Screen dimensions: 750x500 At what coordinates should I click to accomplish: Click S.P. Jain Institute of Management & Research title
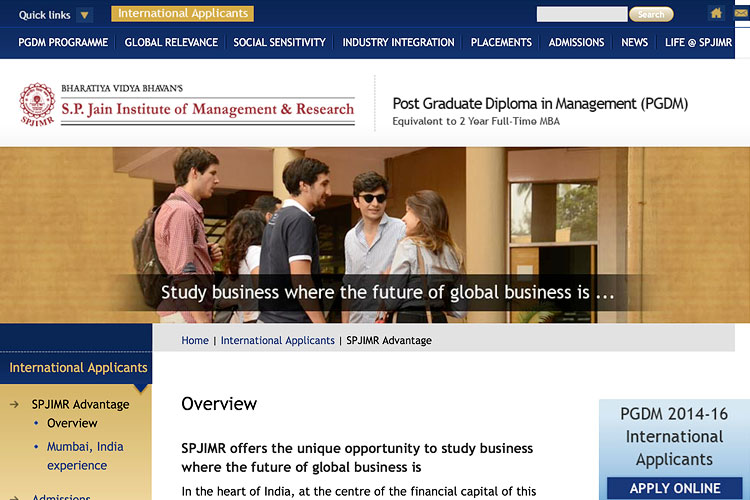click(208, 109)
